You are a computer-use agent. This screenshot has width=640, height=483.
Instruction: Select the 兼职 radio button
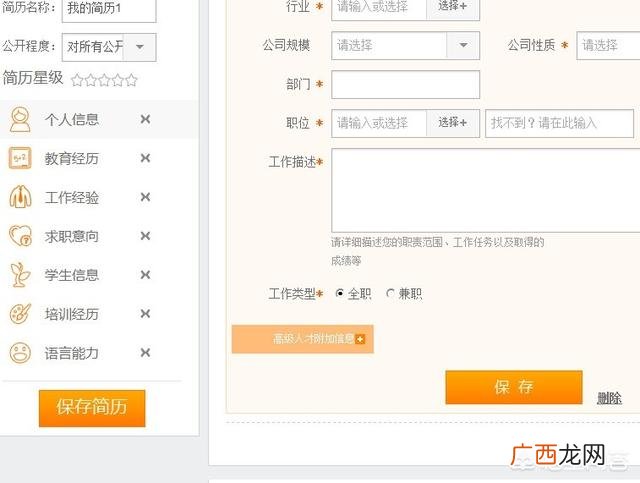(391, 293)
